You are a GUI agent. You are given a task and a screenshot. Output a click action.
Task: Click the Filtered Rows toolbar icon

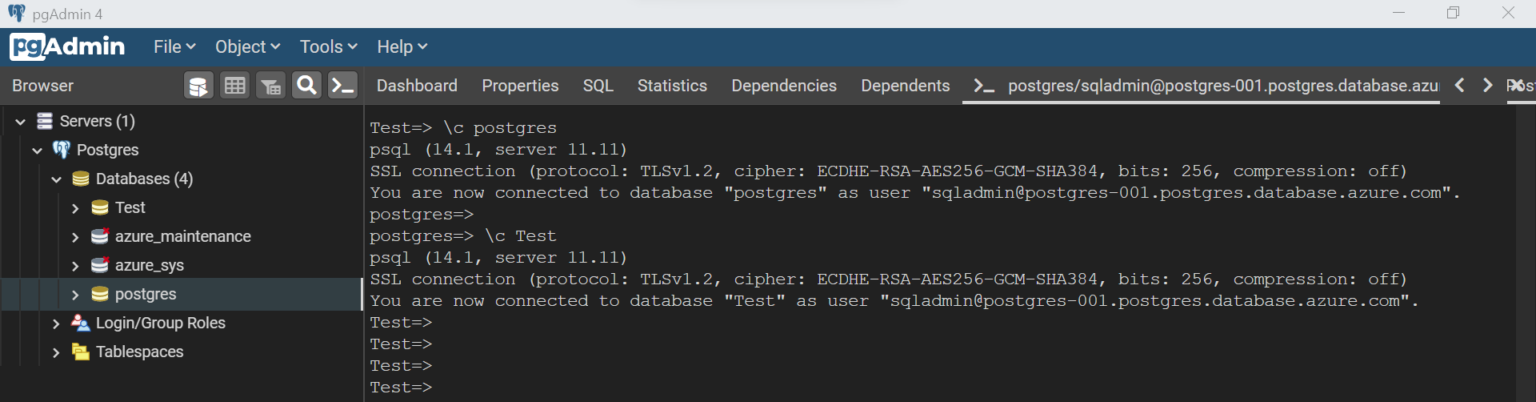coord(271,86)
